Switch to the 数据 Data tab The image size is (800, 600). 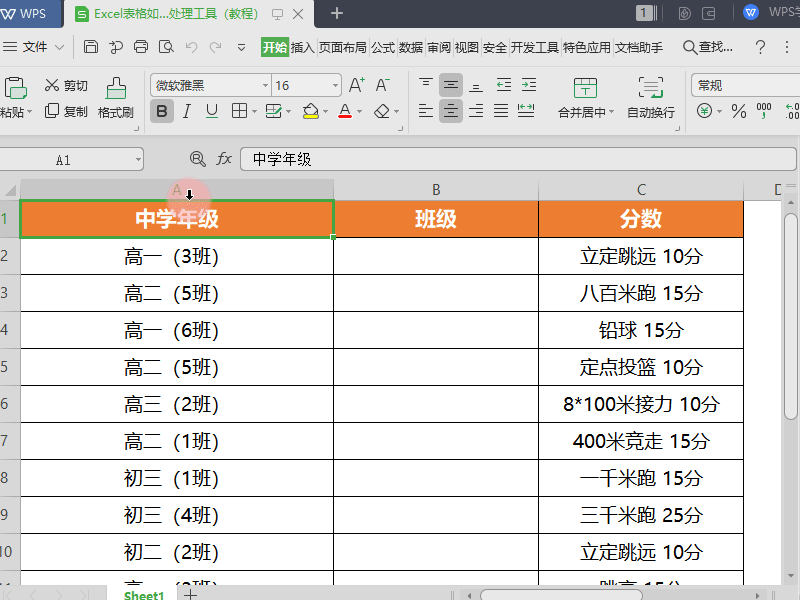pyautogui.click(x=411, y=47)
